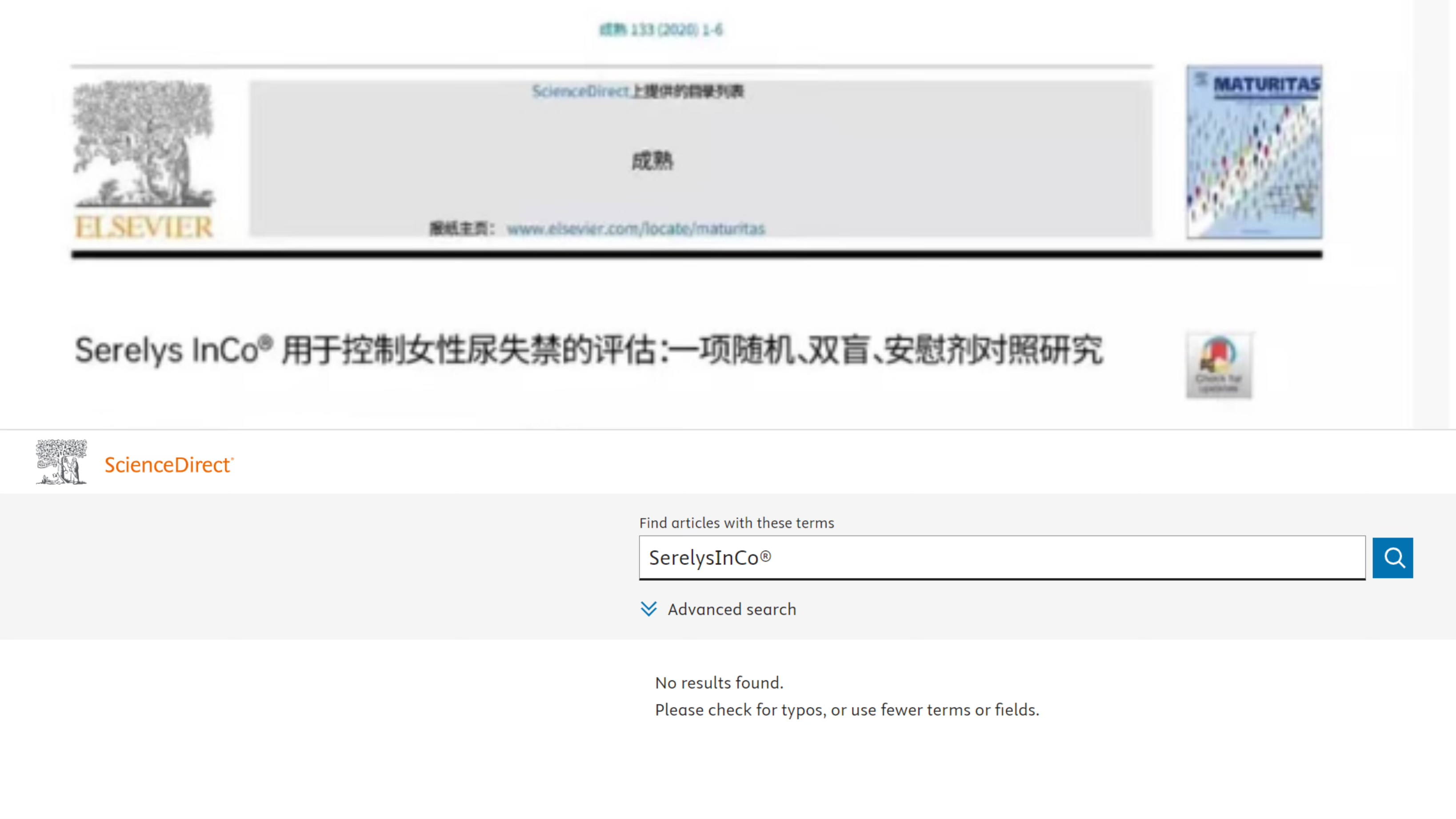Click the large Elsevier tree logo in the article header
The width and height of the screenshot is (1456, 819).
coord(144,160)
